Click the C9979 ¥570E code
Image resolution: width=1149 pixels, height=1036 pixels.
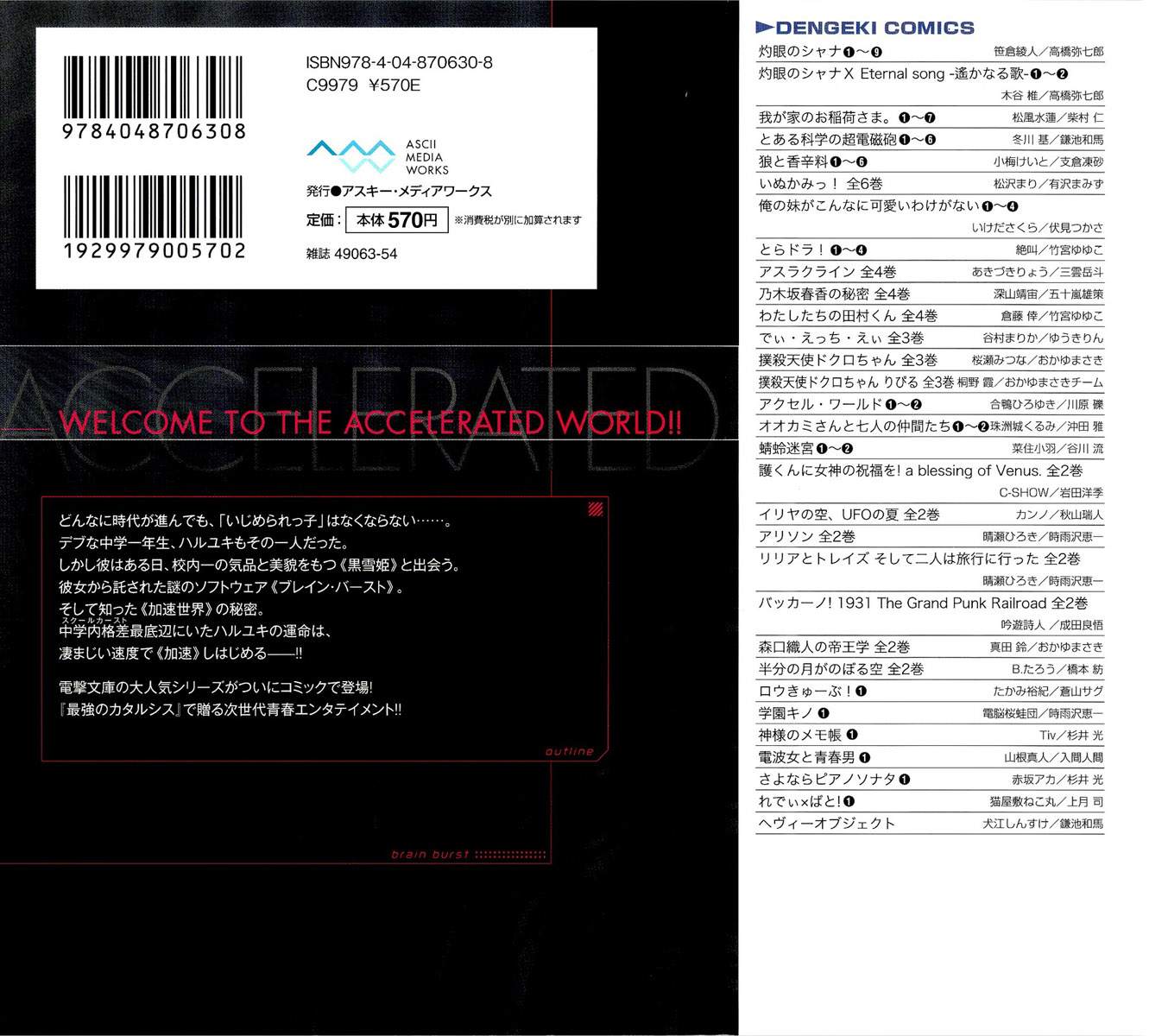click(363, 85)
